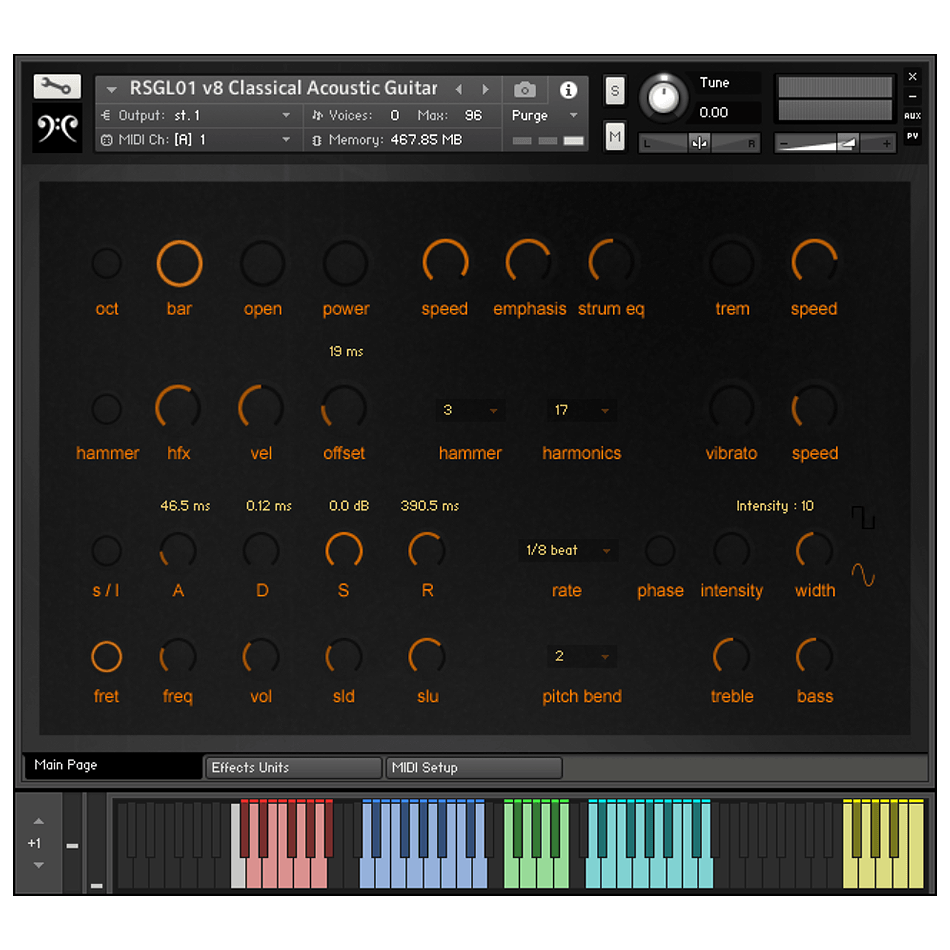This screenshot has width=950, height=950.
Task: Toggle the power chord button
Action: (x=345, y=264)
